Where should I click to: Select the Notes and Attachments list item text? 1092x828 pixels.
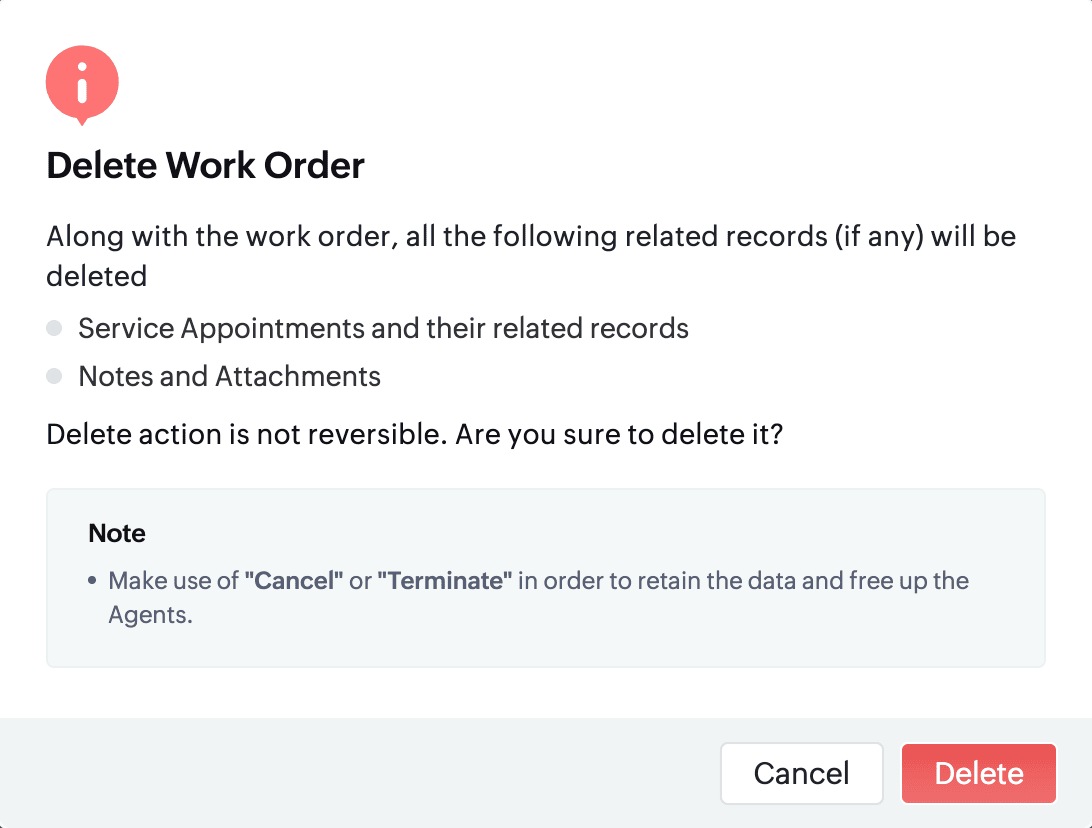[229, 376]
